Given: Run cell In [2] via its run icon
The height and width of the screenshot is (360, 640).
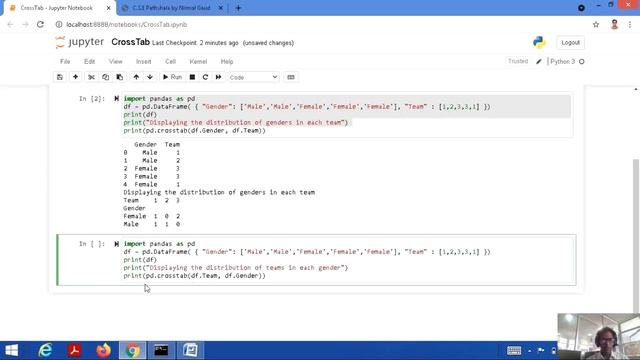Looking at the screenshot, I should pos(116,99).
